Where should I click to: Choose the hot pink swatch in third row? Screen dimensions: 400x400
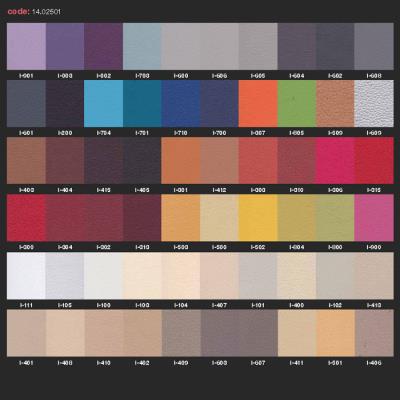coord(335,161)
